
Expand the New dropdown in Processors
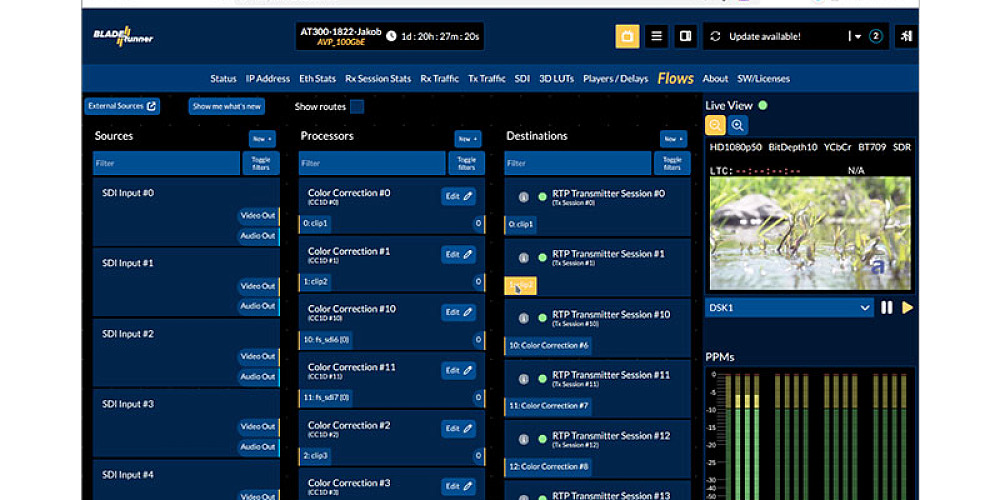tap(467, 139)
